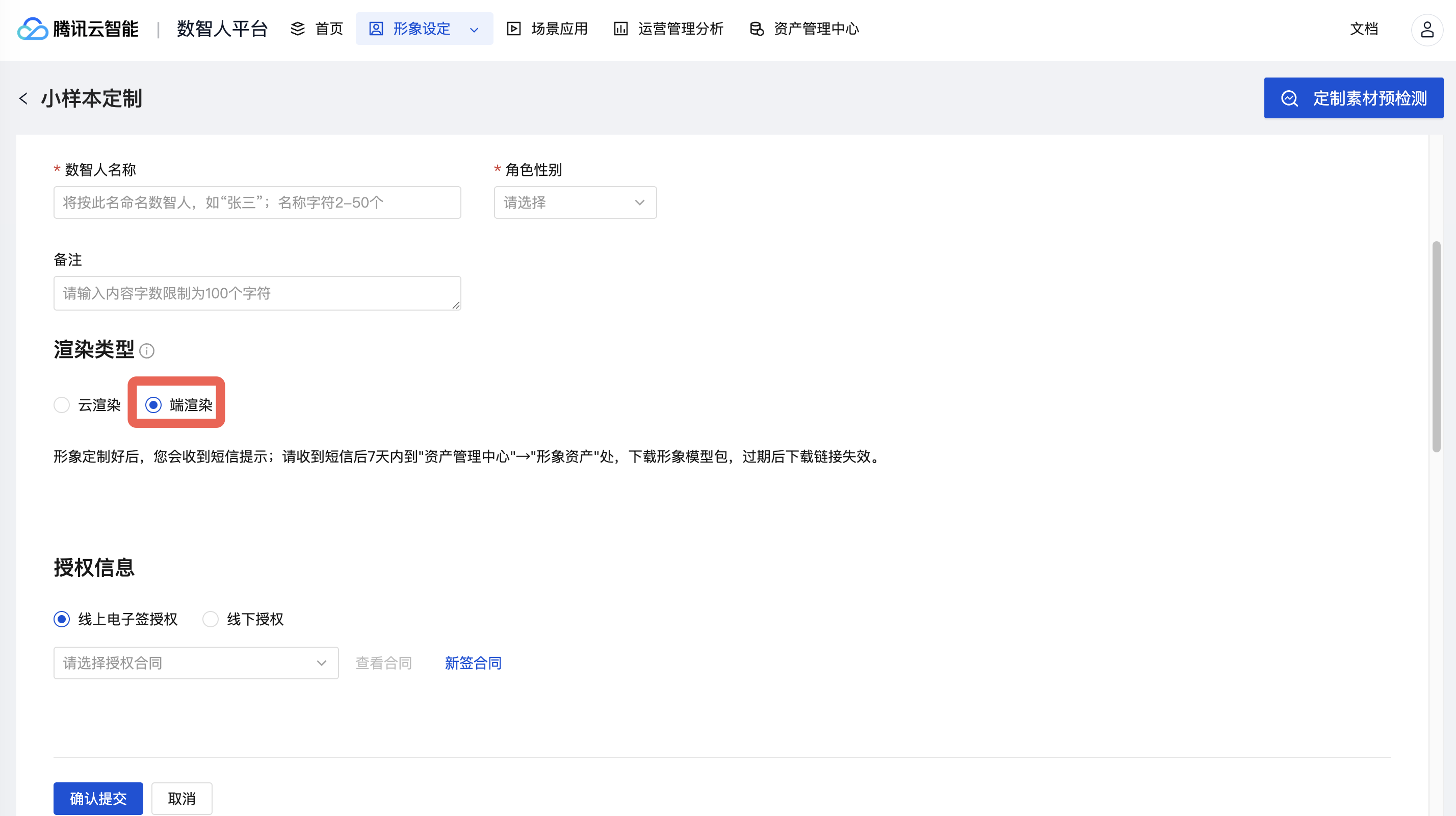The image size is (1456, 816).
Task: Click the 运营管理分析 chart icon
Action: (620, 29)
